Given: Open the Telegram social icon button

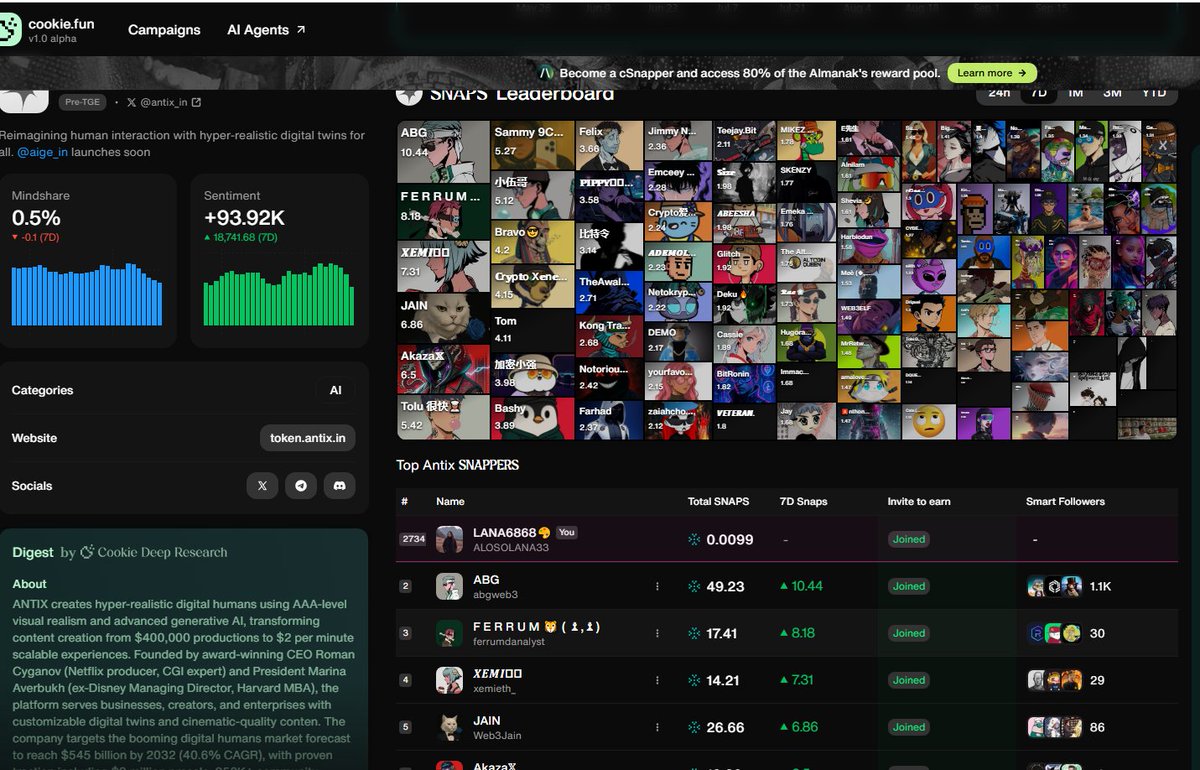Looking at the screenshot, I should pyautogui.click(x=301, y=486).
